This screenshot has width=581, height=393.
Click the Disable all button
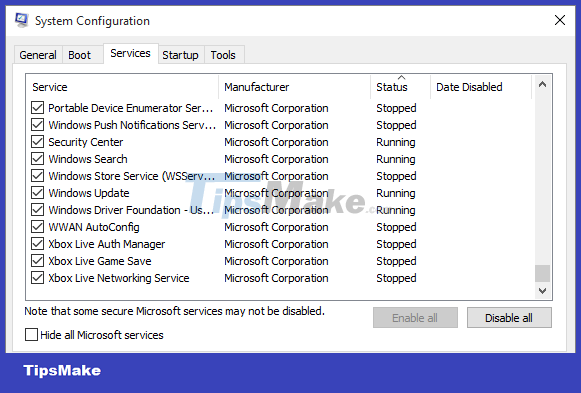[x=509, y=318]
